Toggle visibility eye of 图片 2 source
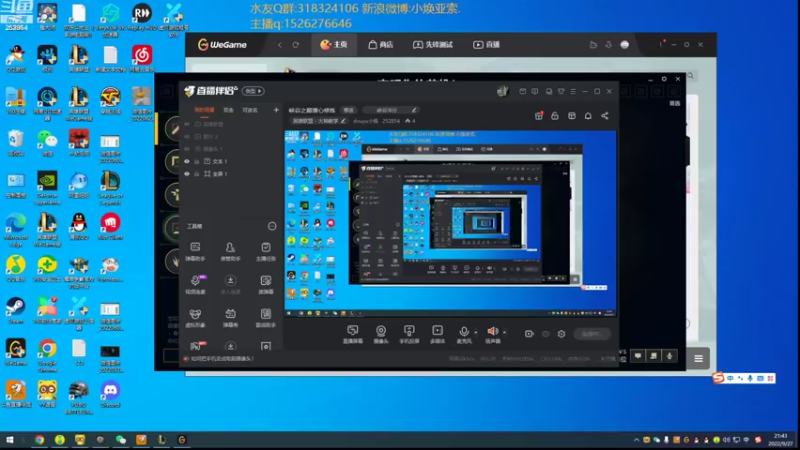The height and width of the screenshot is (450, 800). click(187, 136)
